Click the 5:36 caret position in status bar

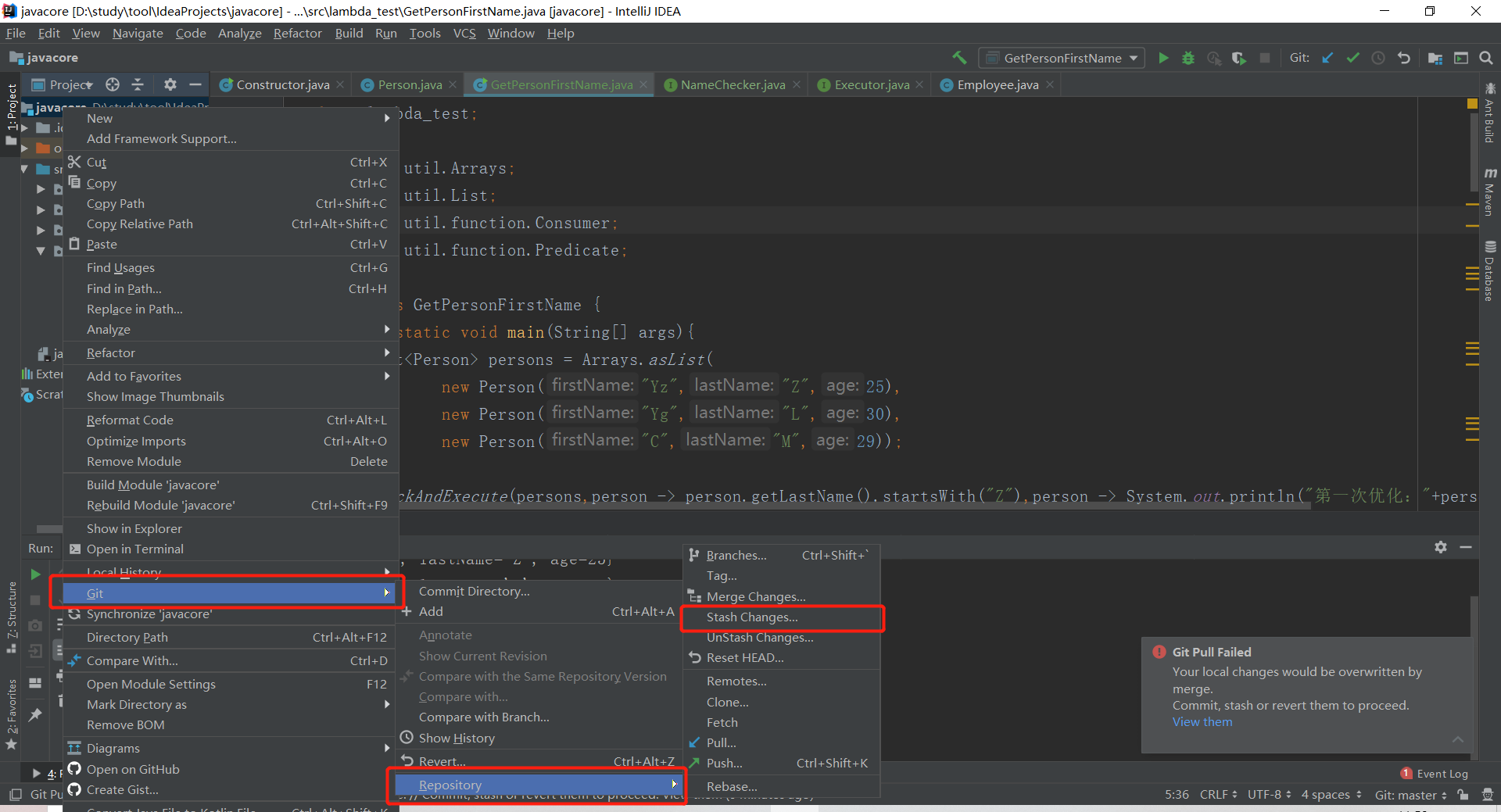(x=1177, y=795)
